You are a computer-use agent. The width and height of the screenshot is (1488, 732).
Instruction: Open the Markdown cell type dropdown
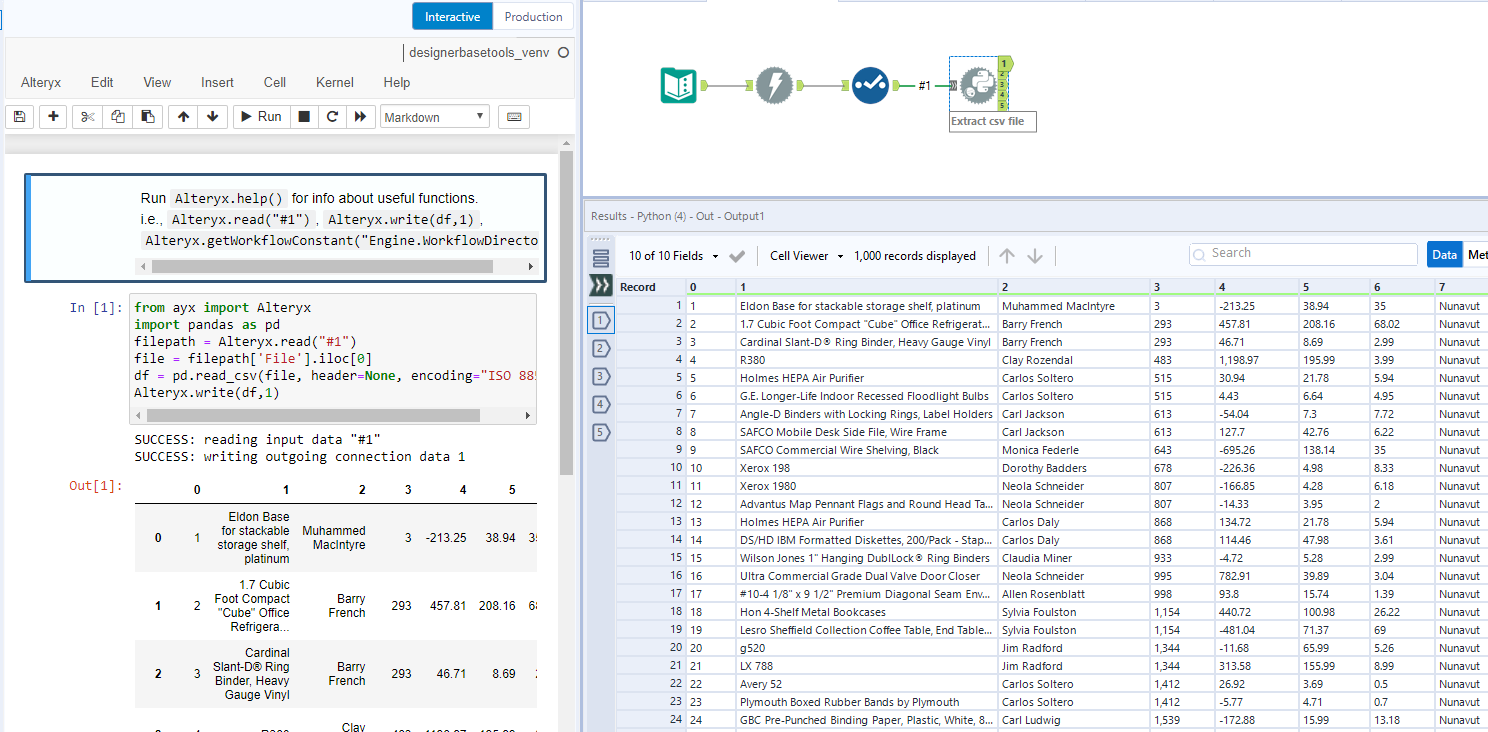tap(435, 117)
